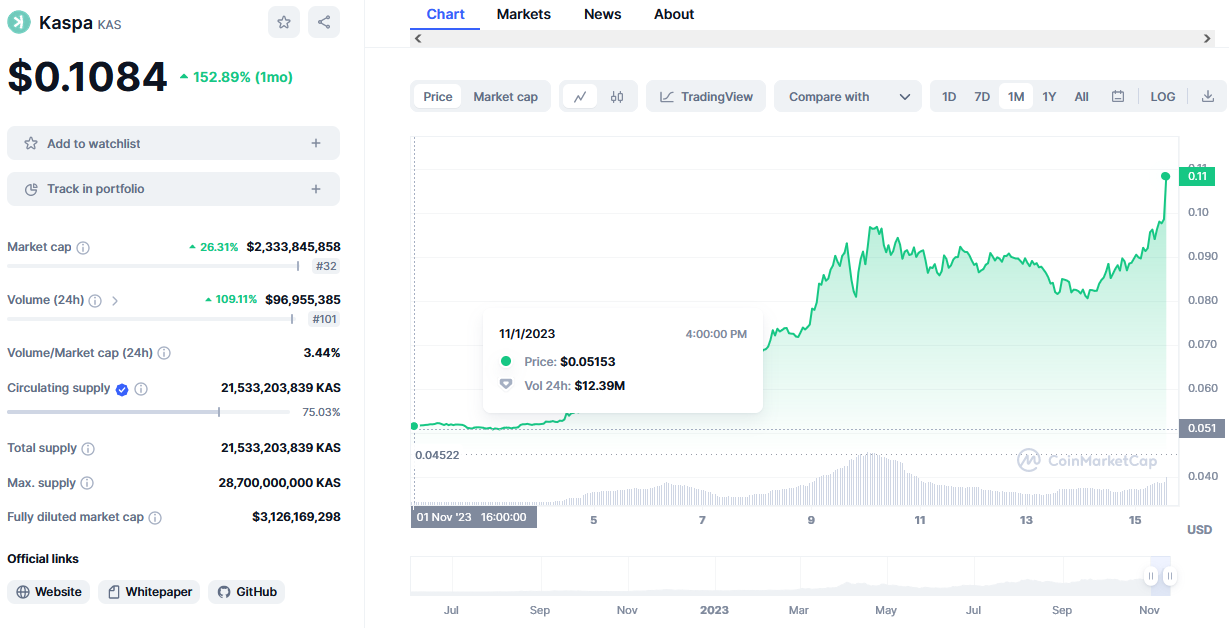Click the latest price point on chart
Viewport: 1229px width, 628px height.
tap(1166, 176)
